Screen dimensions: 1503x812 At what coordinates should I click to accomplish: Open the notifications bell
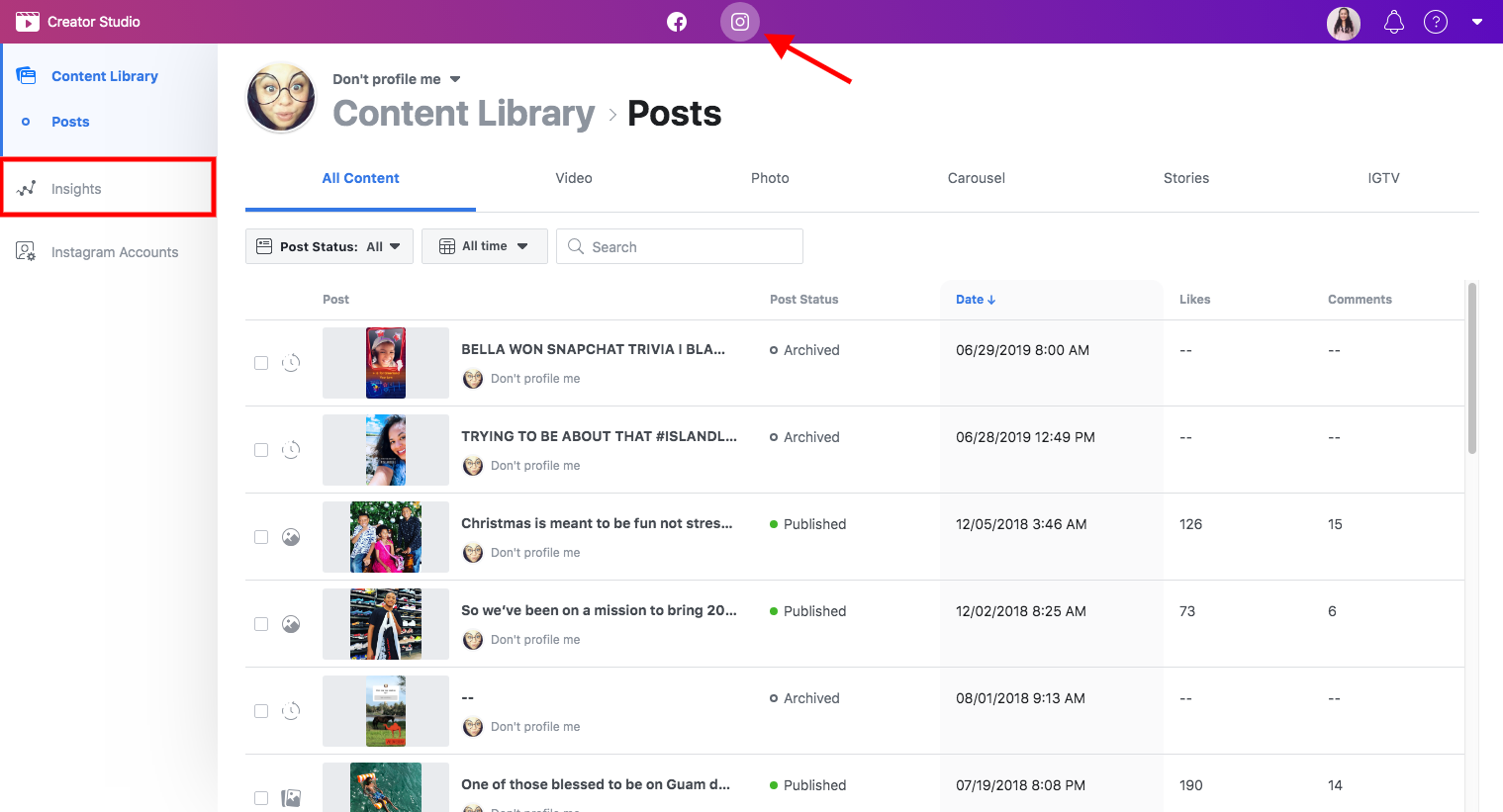pyautogui.click(x=1393, y=22)
